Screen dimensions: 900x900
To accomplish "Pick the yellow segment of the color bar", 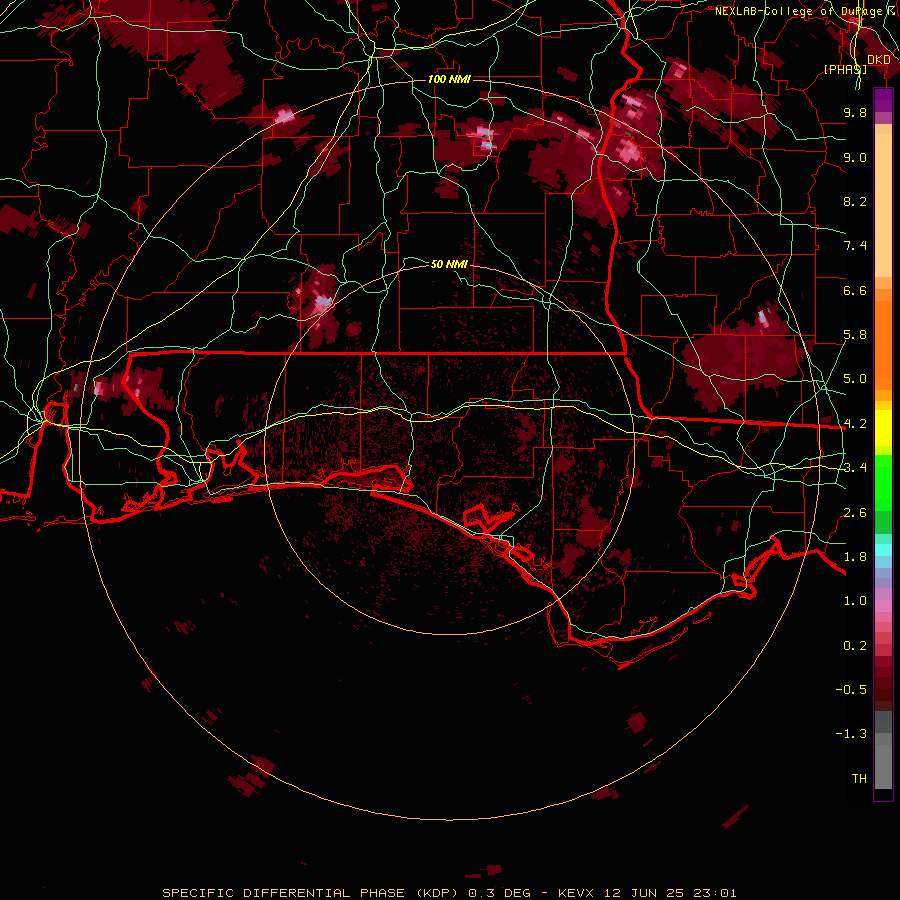I will coord(883,428).
